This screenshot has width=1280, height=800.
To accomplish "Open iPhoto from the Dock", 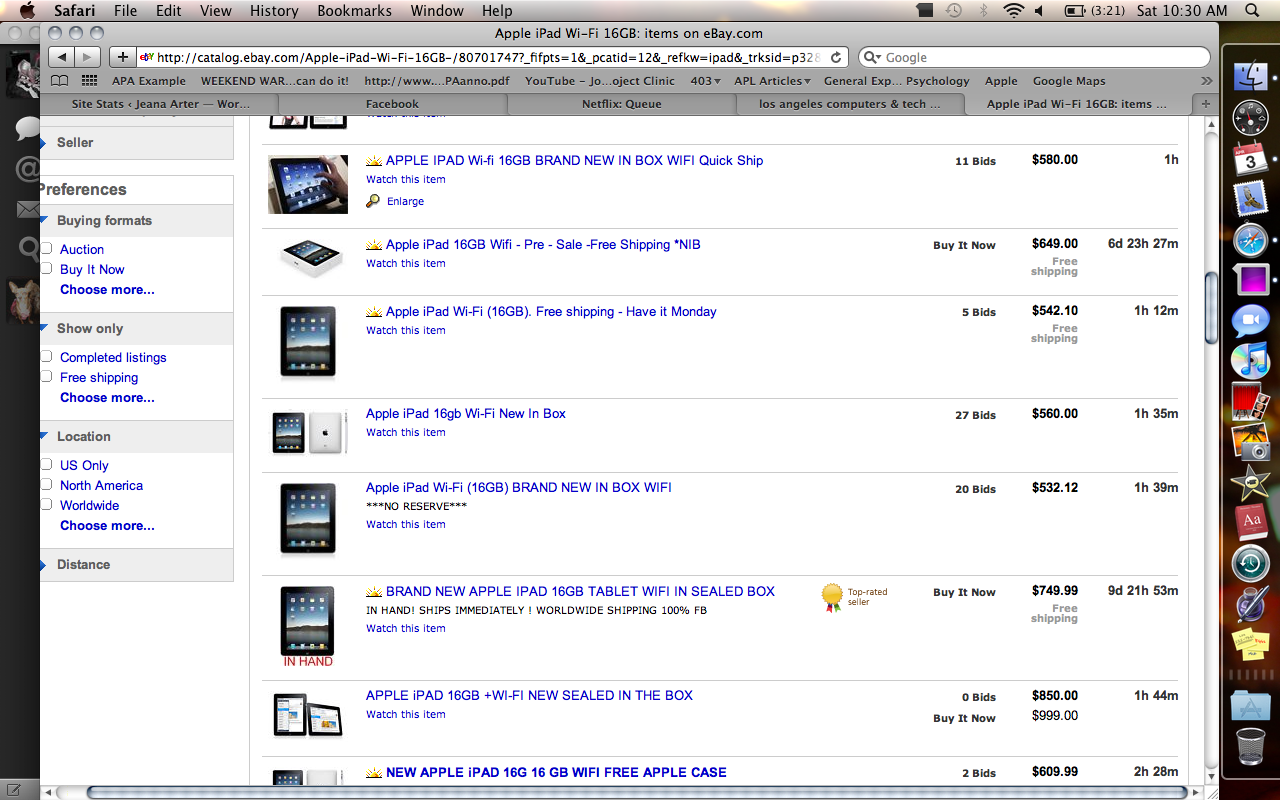I will 1250,441.
